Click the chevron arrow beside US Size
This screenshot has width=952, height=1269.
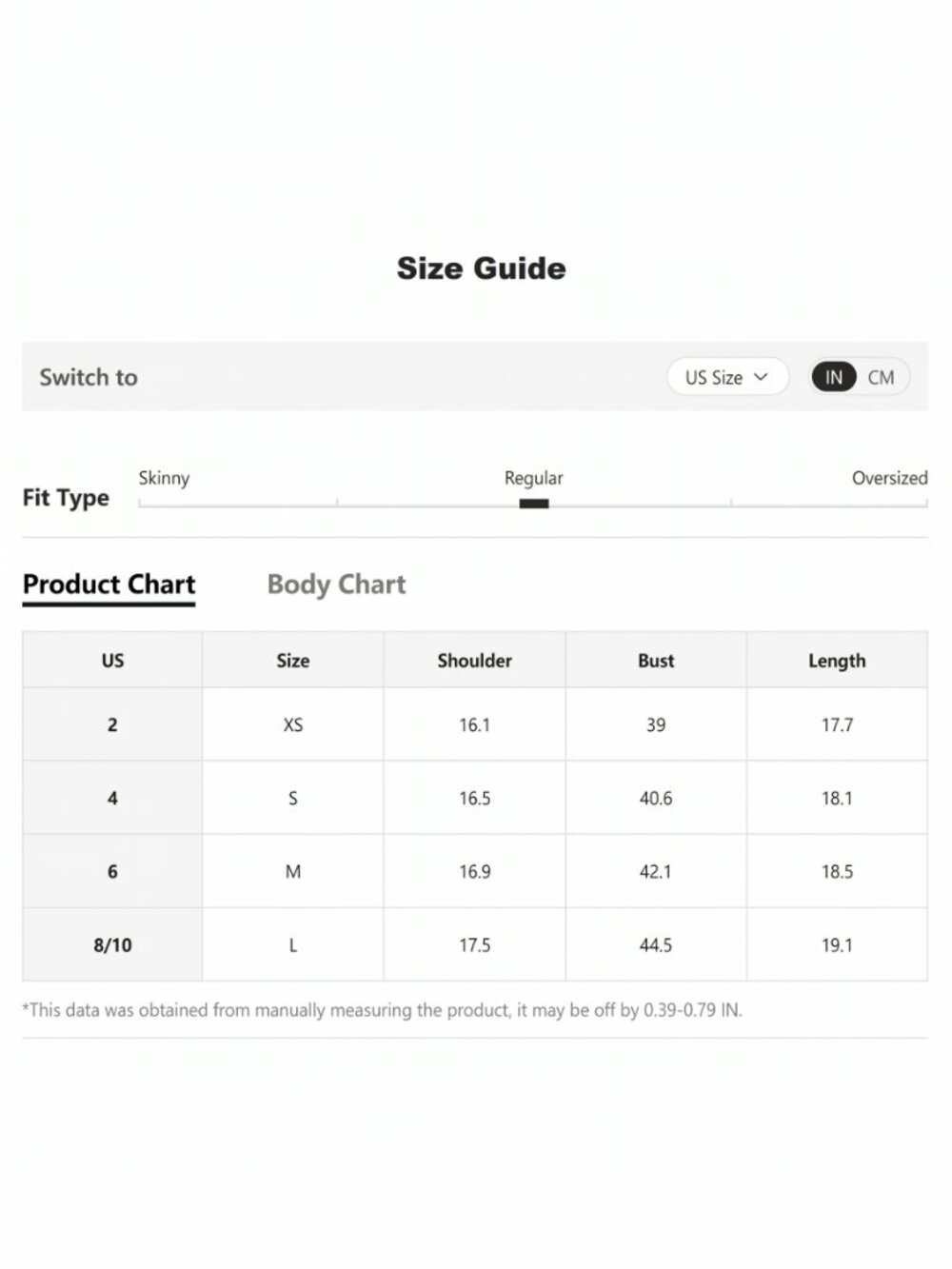(761, 377)
